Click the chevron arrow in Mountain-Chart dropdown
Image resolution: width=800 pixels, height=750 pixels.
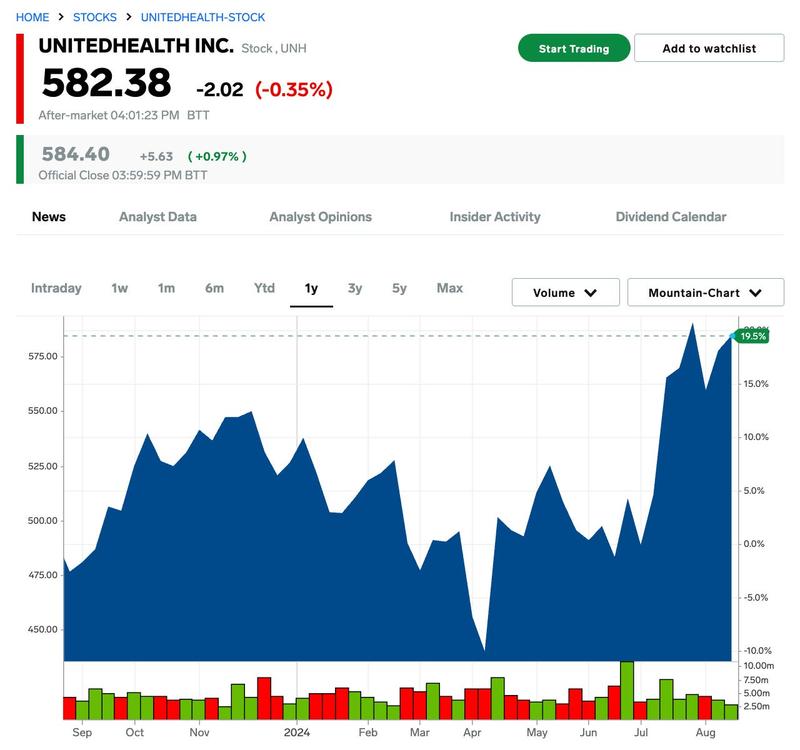click(756, 293)
